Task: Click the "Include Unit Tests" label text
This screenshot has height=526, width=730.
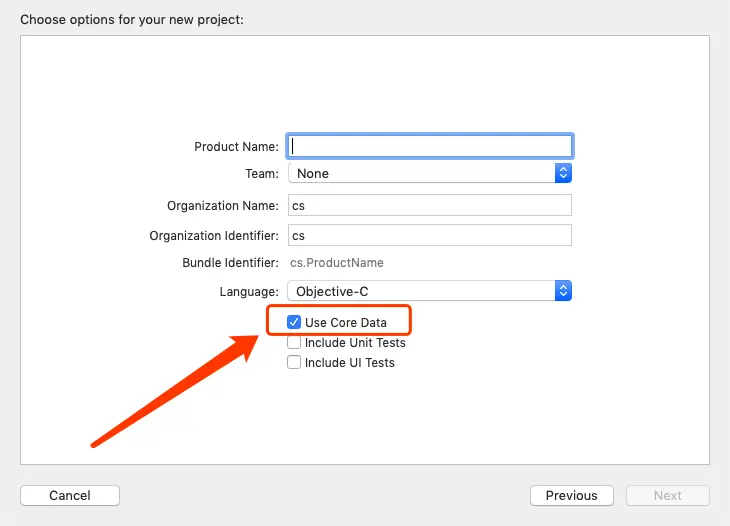Action: 355,342
